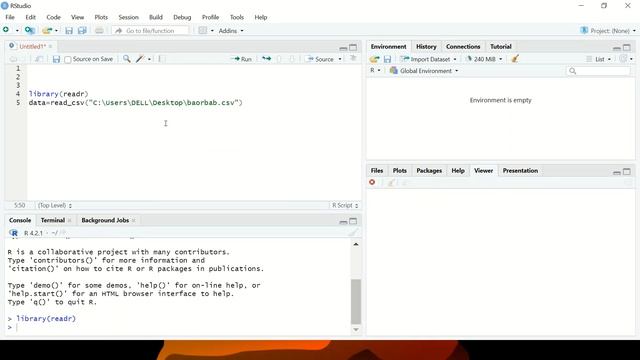Expand the Source options dropdown arrow

tap(340, 59)
